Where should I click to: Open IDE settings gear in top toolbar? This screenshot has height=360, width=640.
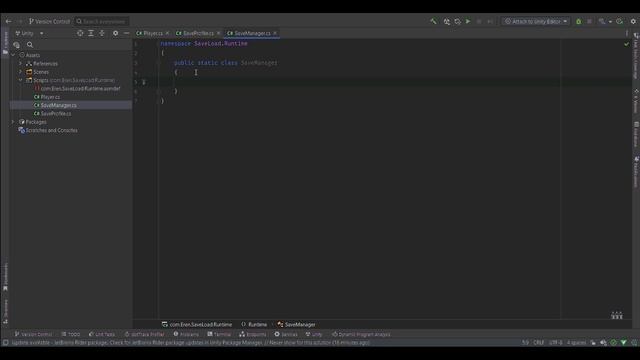[633, 21]
